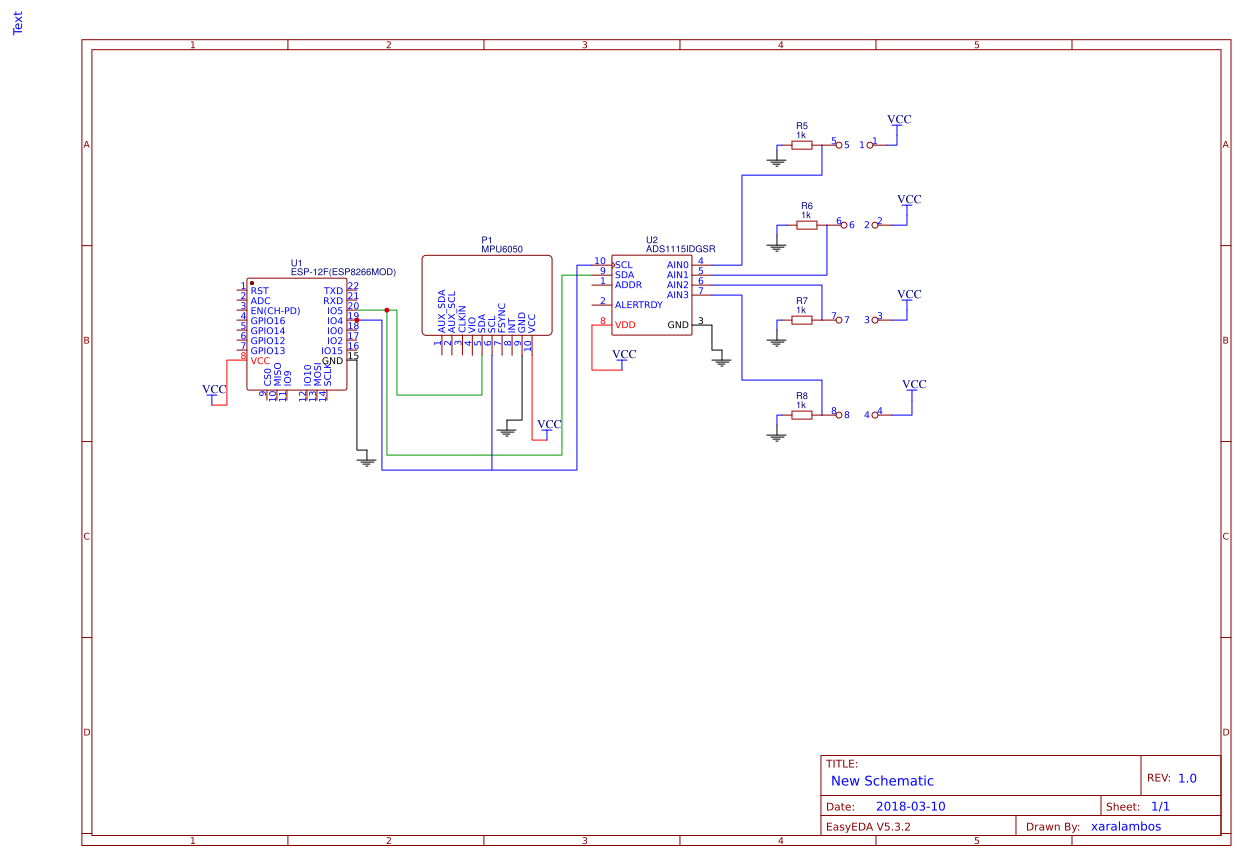Select the P1 MPU6050 module body
The height and width of the screenshot is (856, 1241).
pos(487,295)
